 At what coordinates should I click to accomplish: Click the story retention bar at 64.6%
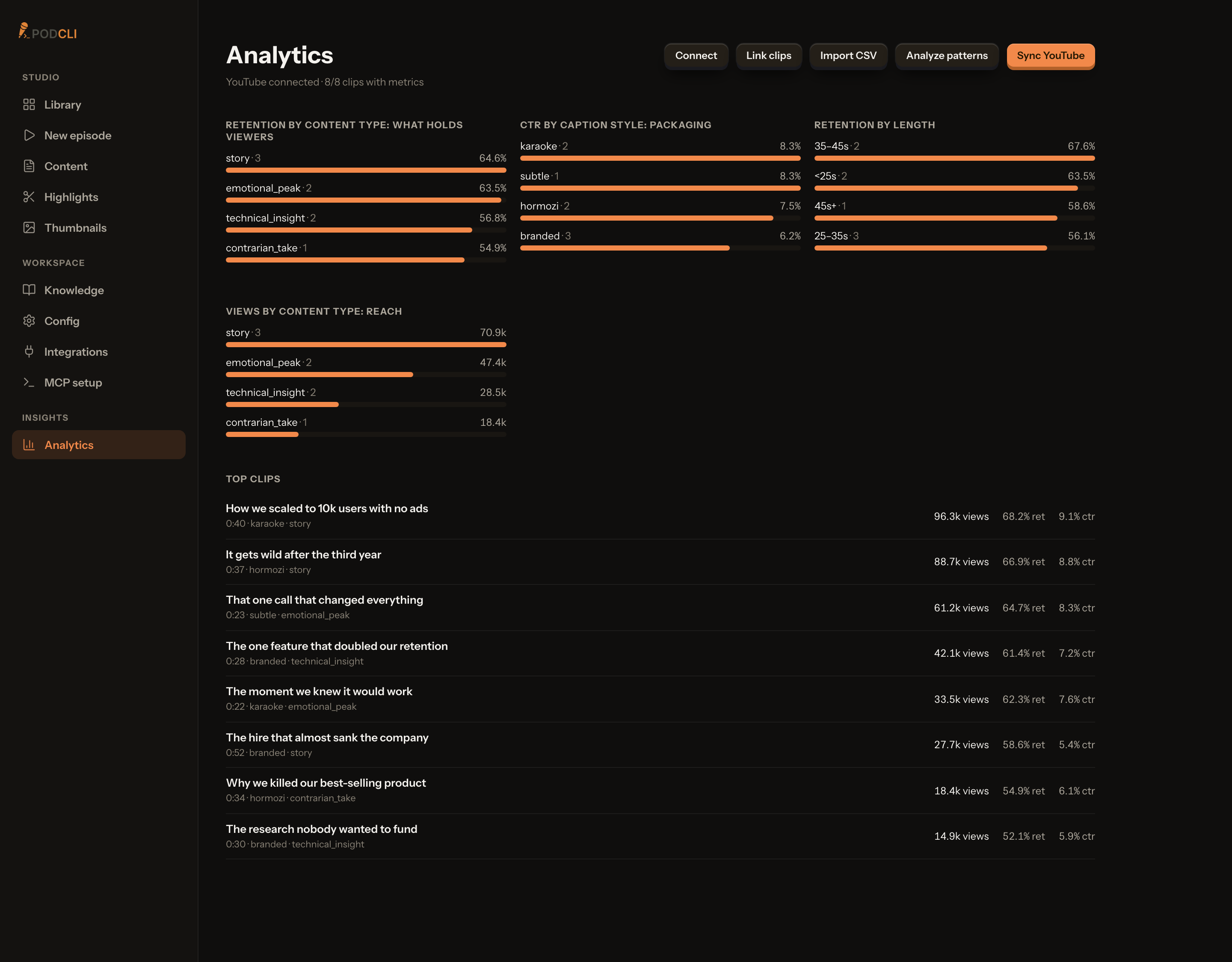(x=366, y=170)
